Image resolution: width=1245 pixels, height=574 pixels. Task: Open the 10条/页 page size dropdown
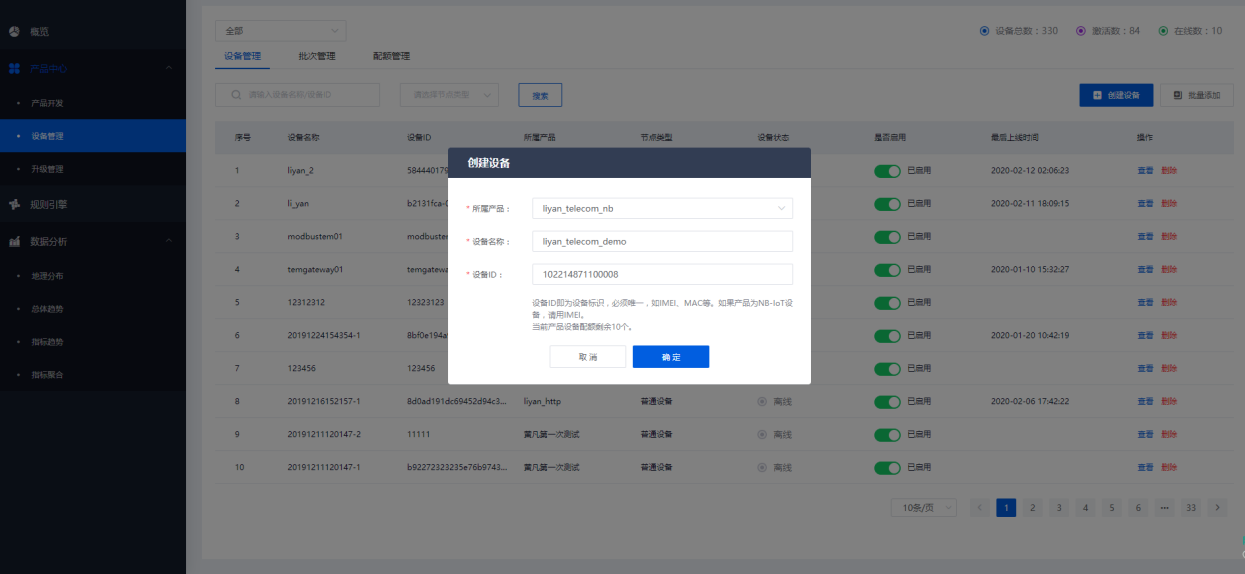click(x=923, y=508)
